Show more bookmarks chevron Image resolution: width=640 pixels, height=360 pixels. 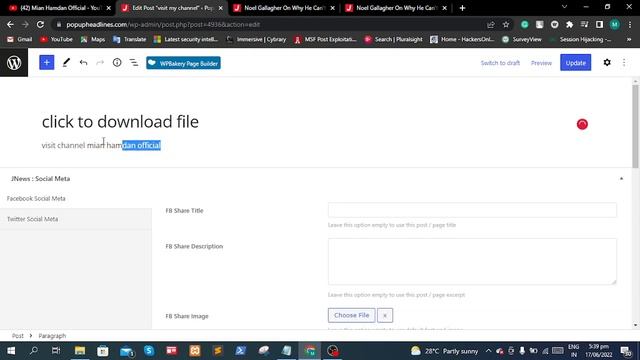pos(629,40)
